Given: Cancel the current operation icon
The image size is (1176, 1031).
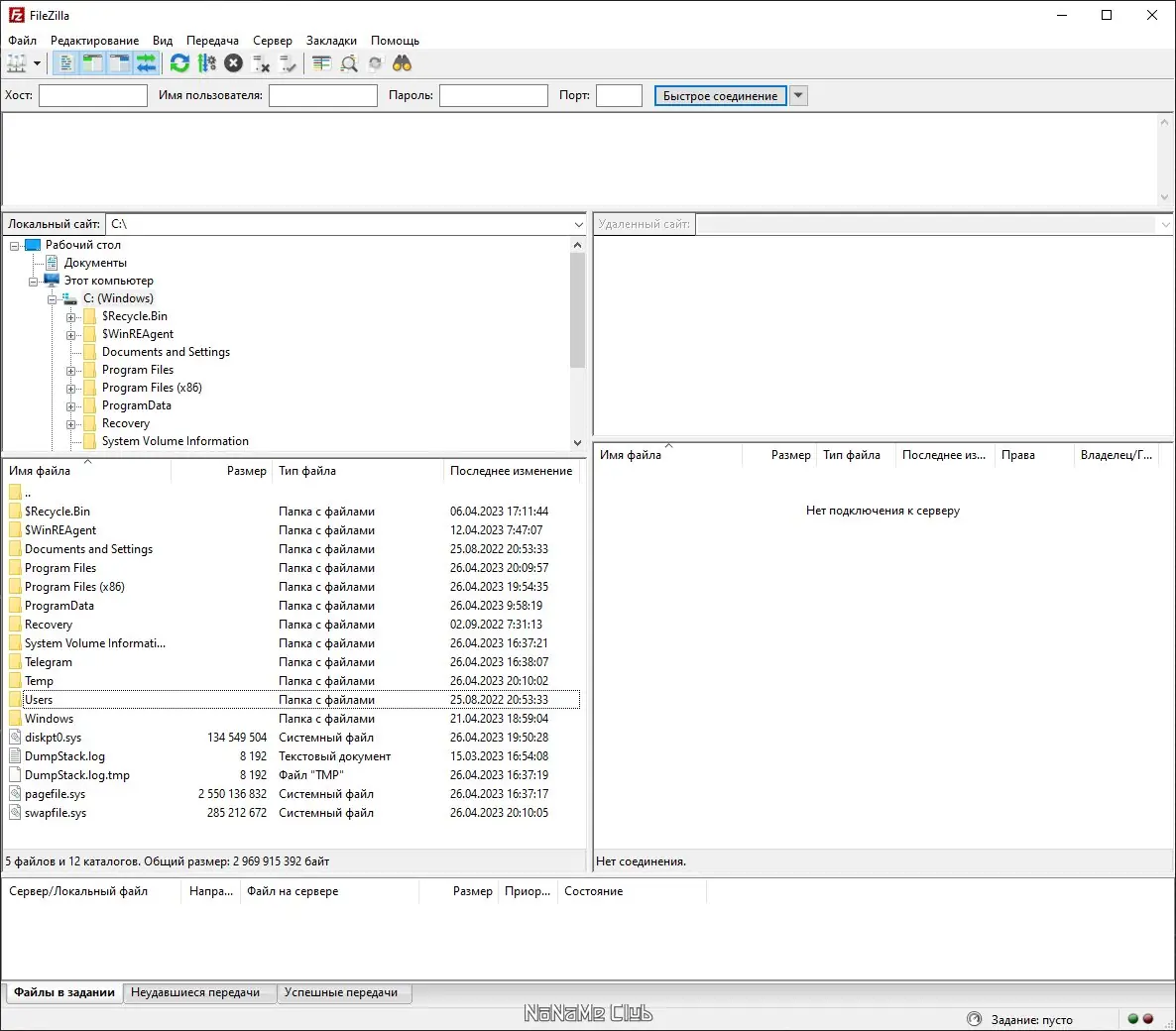Looking at the screenshot, I should tap(233, 63).
